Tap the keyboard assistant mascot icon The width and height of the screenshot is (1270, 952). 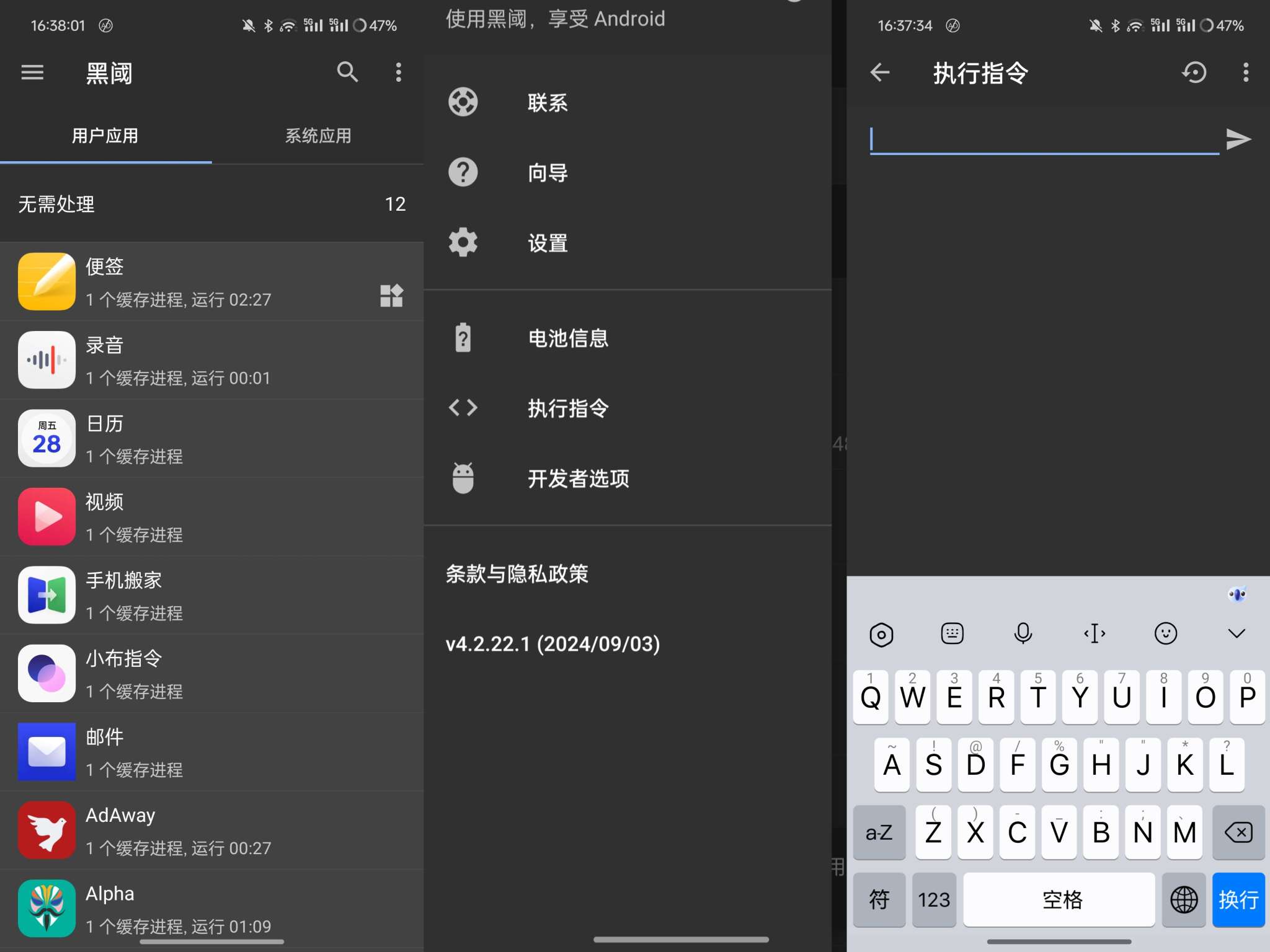click(1237, 595)
